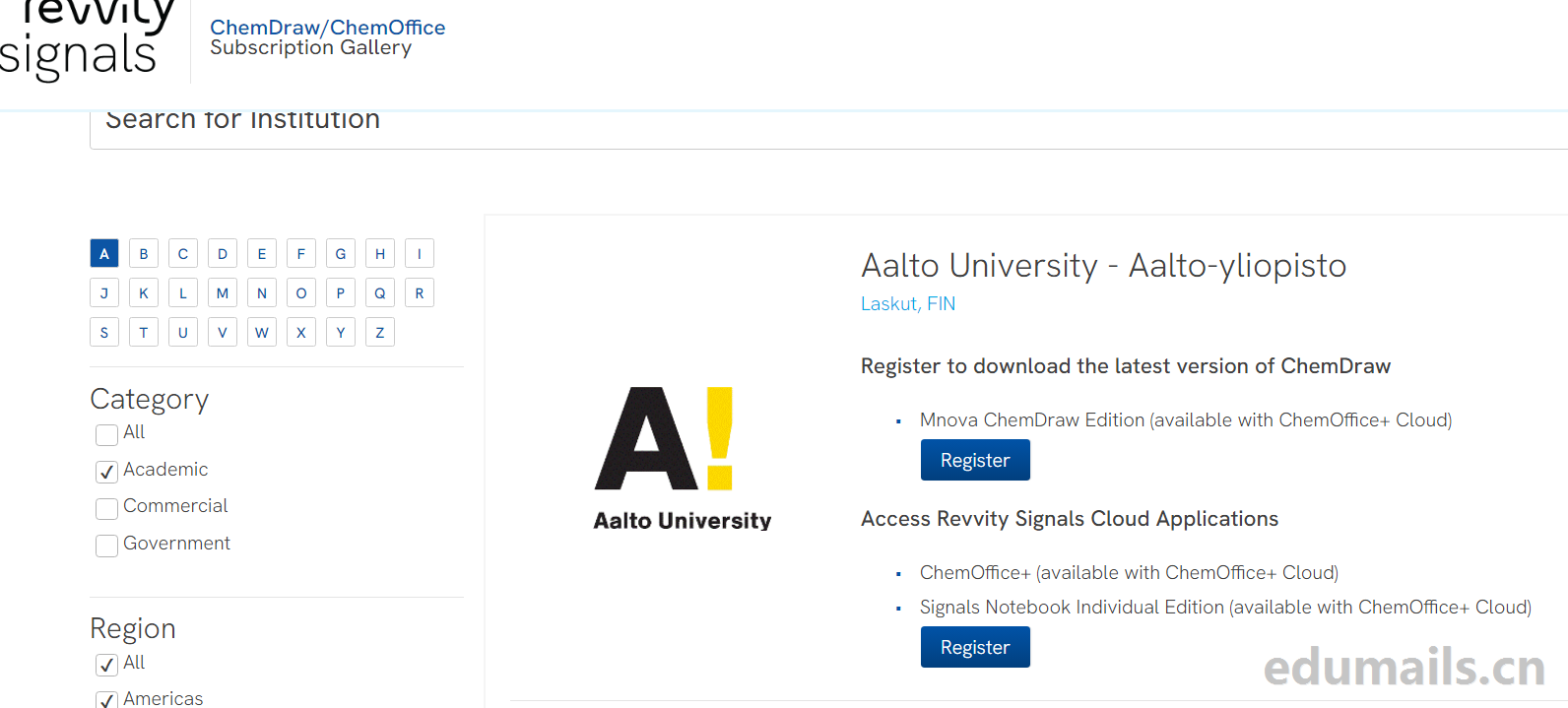This screenshot has width=1568, height=708.
Task: Select letter A filter button
Action: tap(104, 254)
